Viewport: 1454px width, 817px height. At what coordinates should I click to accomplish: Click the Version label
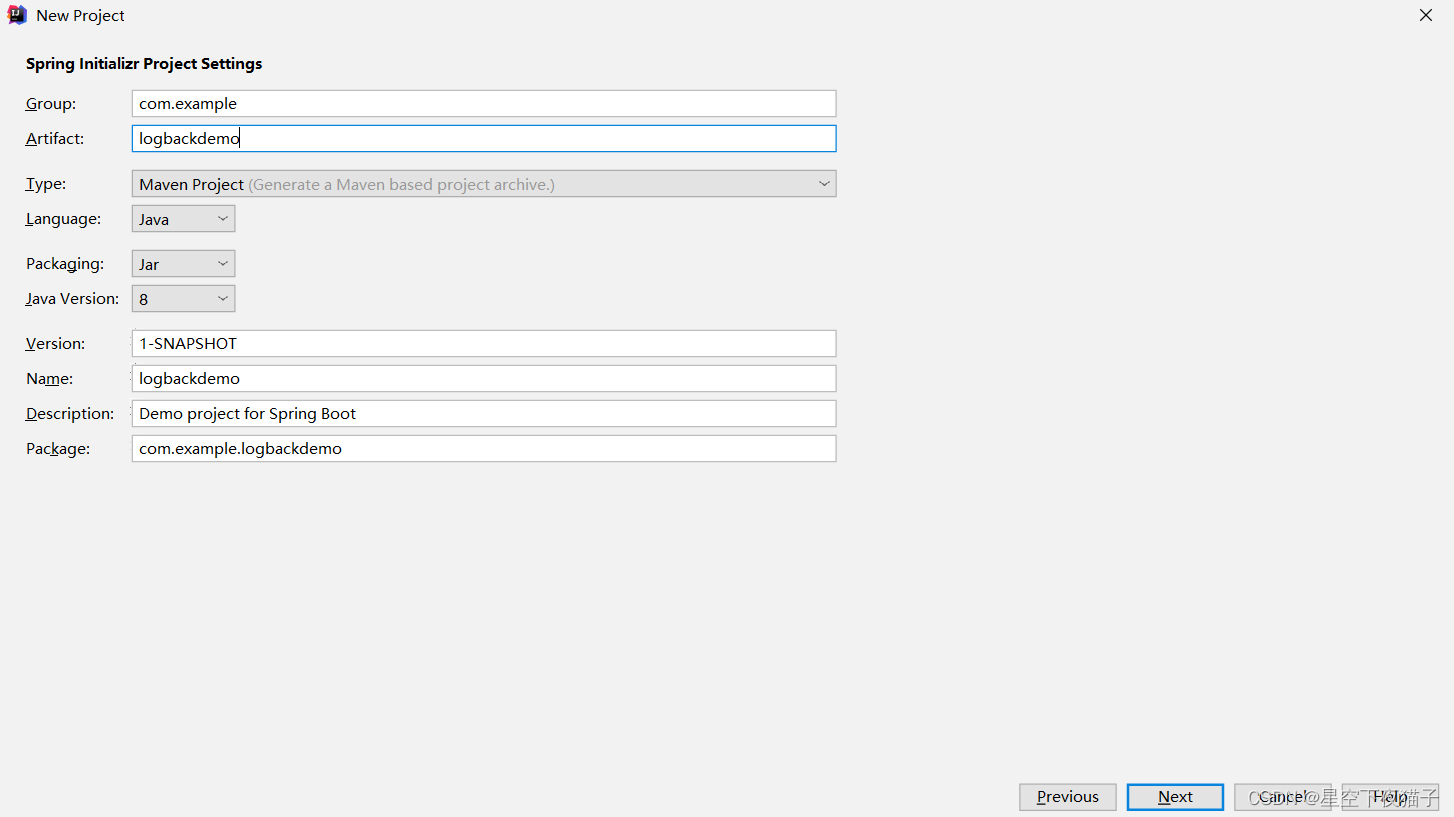[x=55, y=344]
